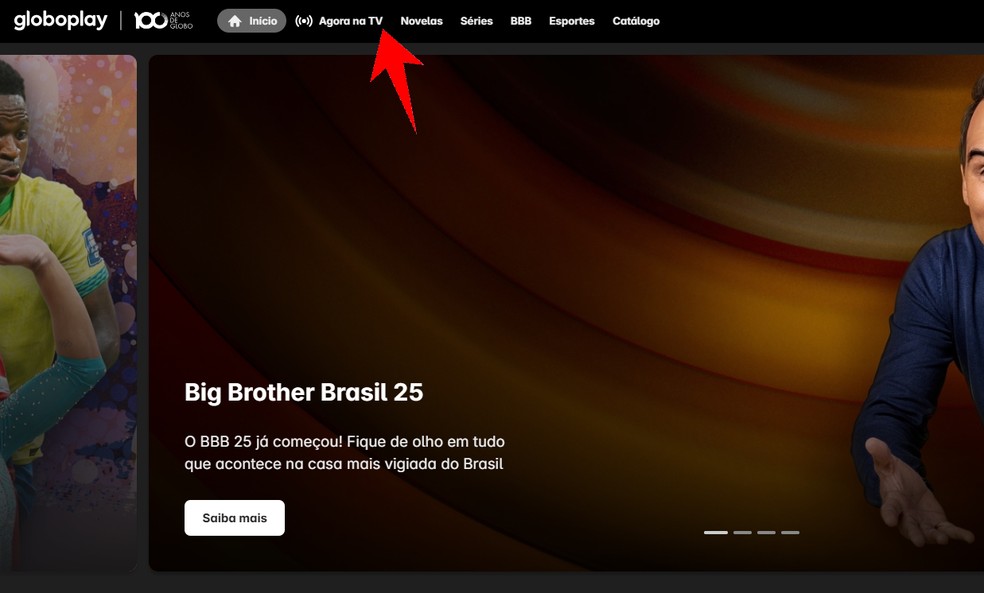Switch to the third carousel slide indicator

click(766, 532)
